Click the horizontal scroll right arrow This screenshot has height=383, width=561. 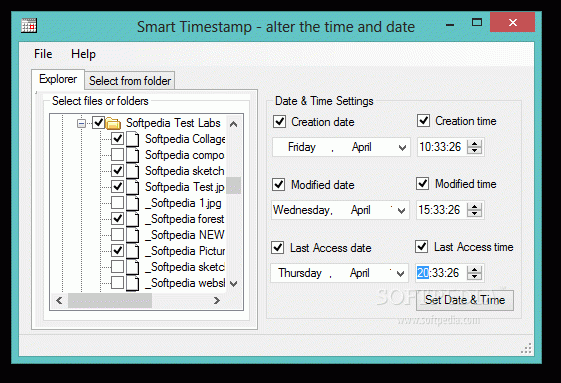216,300
